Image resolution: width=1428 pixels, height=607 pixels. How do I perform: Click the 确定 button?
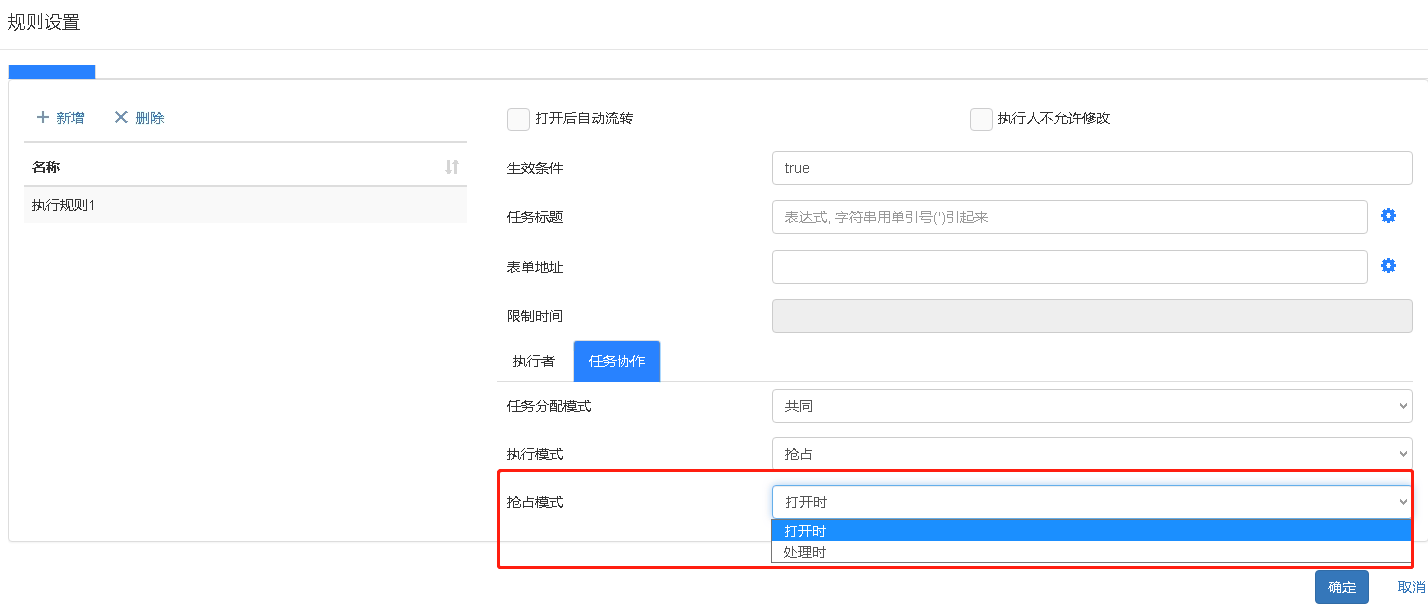pos(1341,587)
